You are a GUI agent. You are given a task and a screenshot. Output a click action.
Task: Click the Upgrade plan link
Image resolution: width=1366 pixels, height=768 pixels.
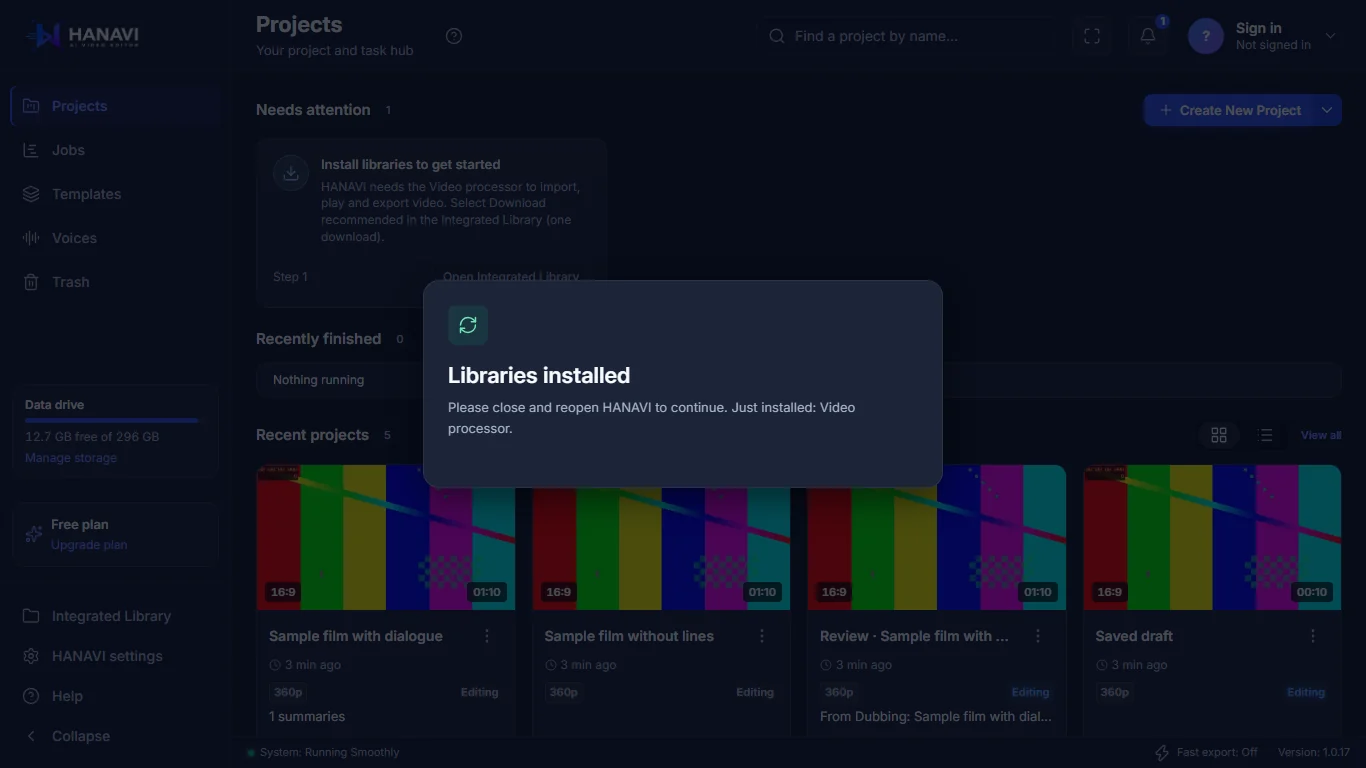[x=89, y=545]
